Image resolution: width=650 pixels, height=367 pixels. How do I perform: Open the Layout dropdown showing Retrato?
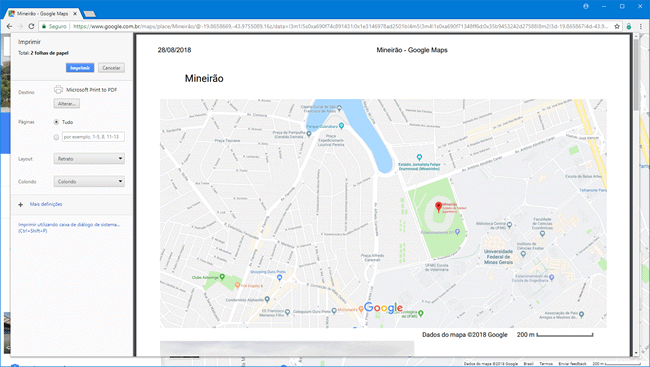pos(89,158)
